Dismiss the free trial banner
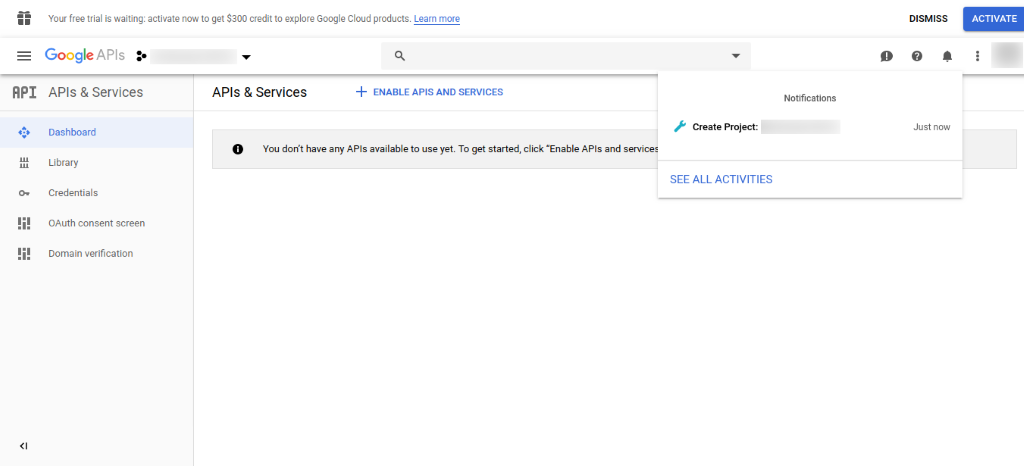Viewport: 1024px width, 466px height. (928, 19)
